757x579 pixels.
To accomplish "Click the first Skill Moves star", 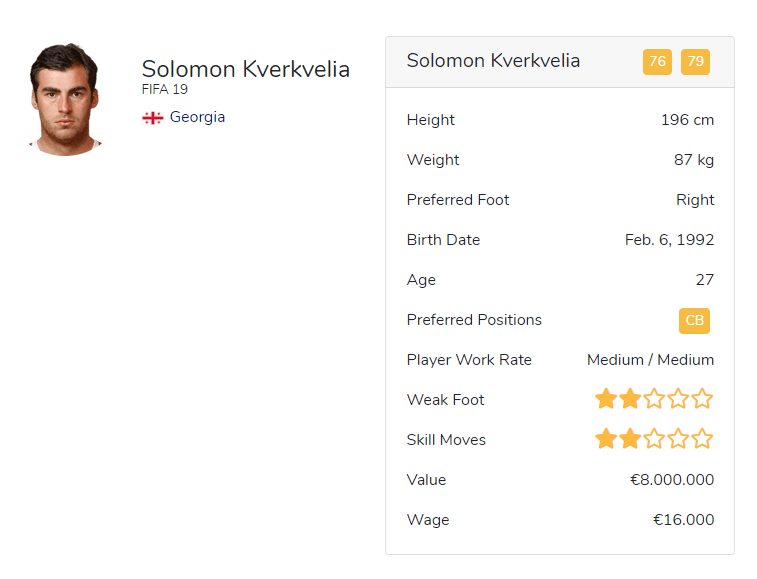I will coord(605,439).
